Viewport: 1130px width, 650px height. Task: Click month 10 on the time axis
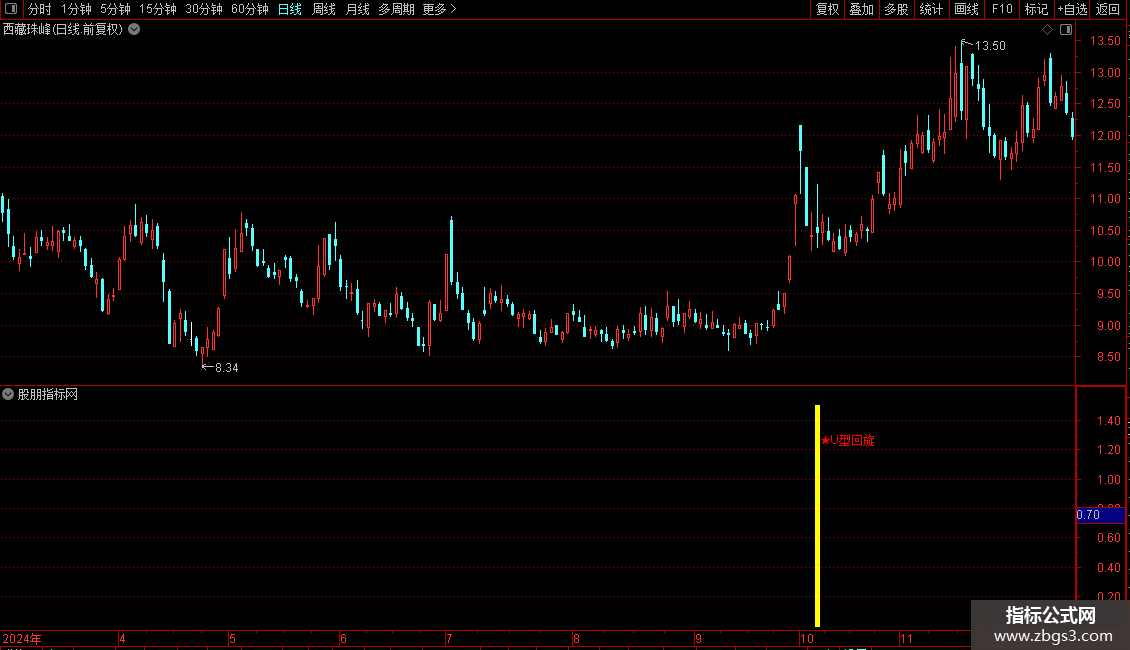point(806,638)
